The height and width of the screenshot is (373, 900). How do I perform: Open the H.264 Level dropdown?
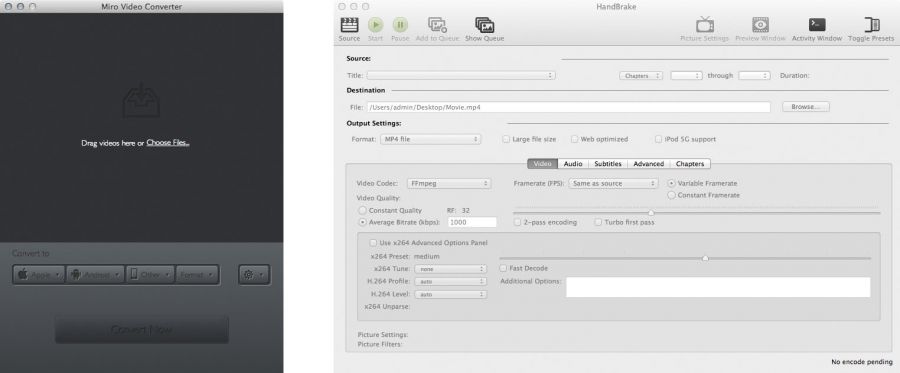pos(451,294)
